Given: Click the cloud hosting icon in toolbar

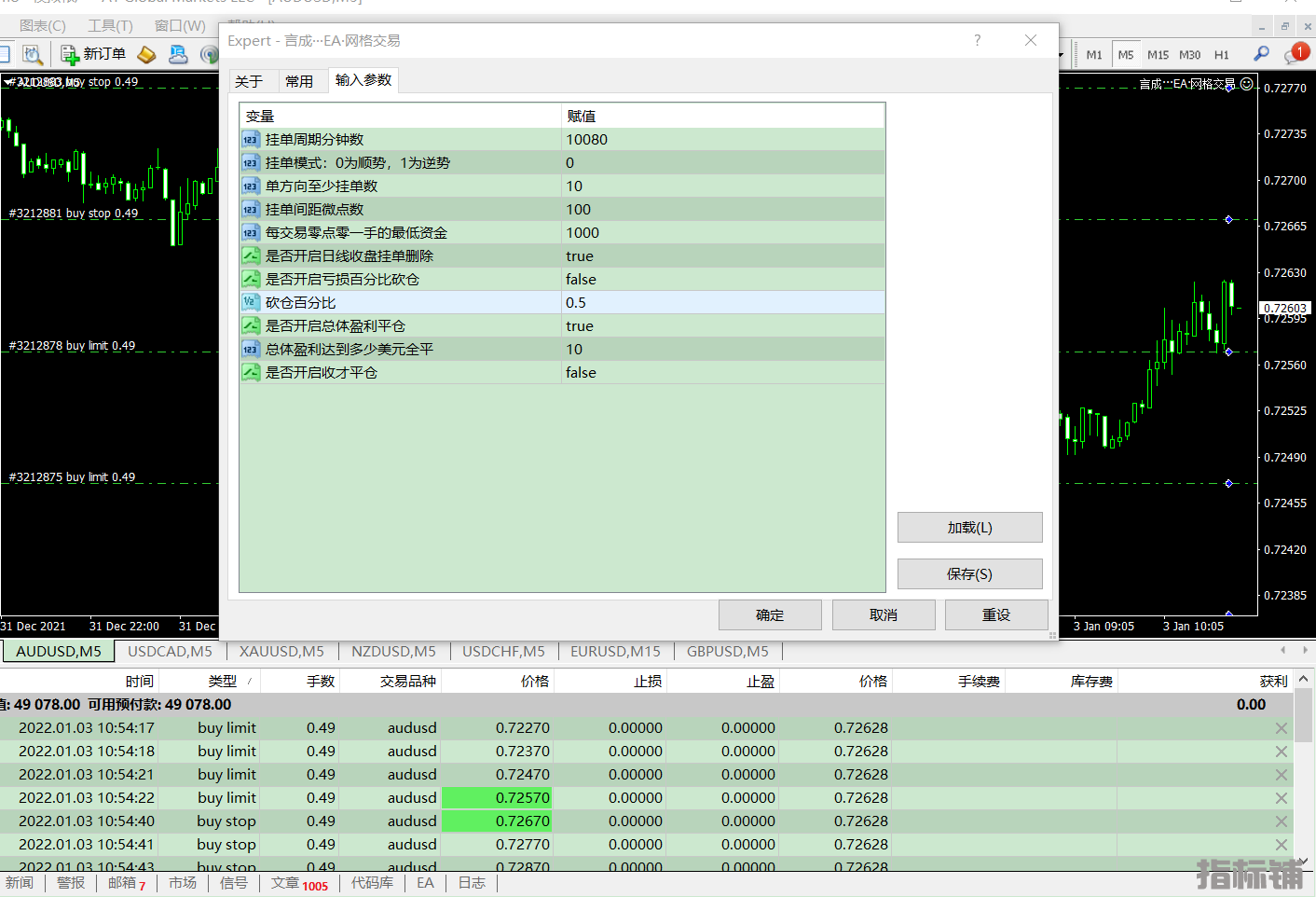Looking at the screenshot, I should coord(178,54).
